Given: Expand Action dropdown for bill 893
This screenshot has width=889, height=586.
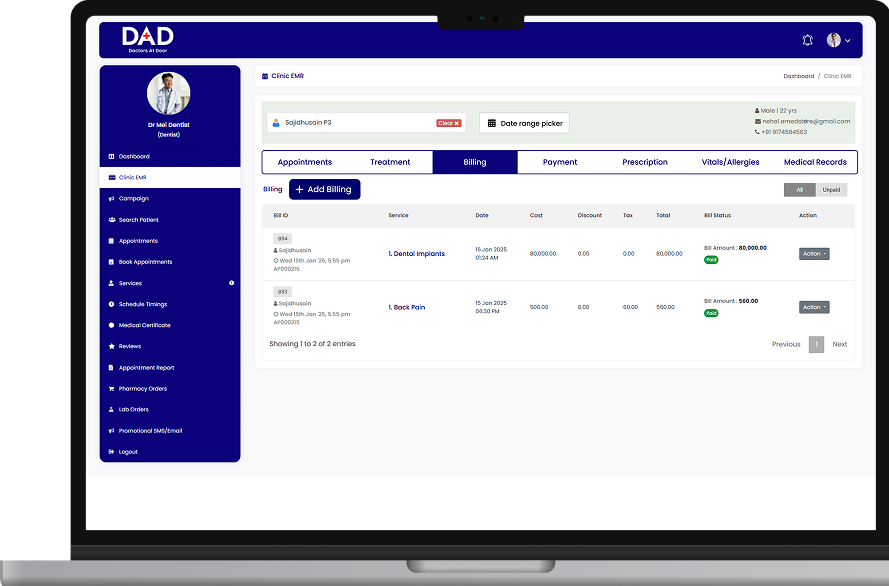Looking at the screenshot, I should click(x=813, y=308).
